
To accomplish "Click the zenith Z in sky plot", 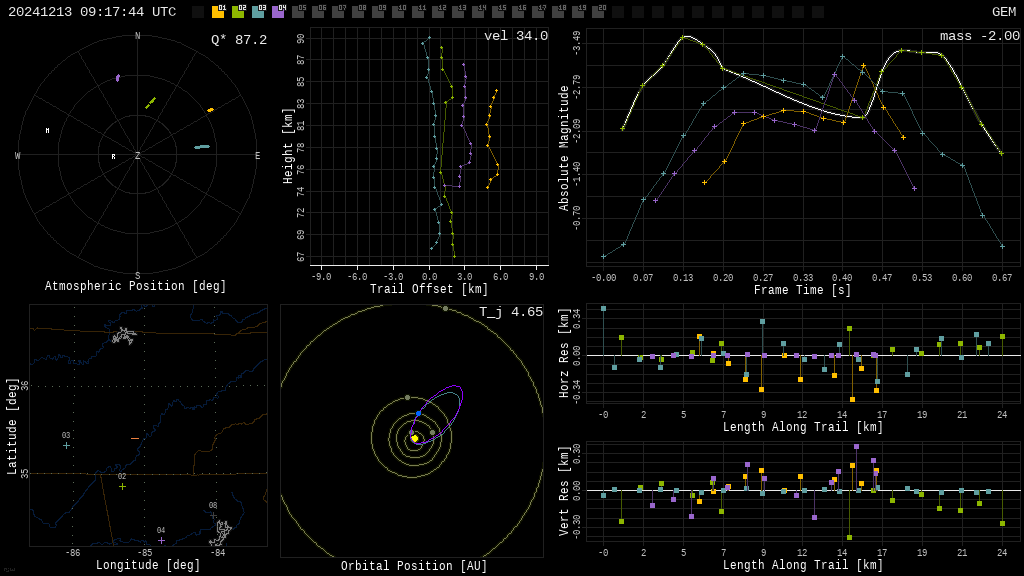I will pyautogui.click(x=138, y=156).
